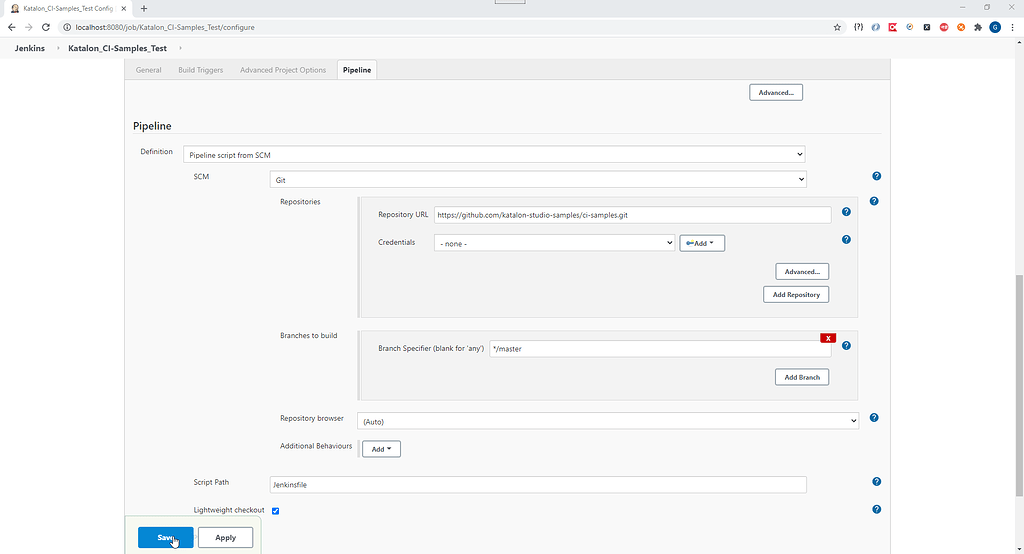The height and width of the screenshot is (554, 1024).
Task: Open the Jenkins breadcrumb link
Action: point(30,48)
